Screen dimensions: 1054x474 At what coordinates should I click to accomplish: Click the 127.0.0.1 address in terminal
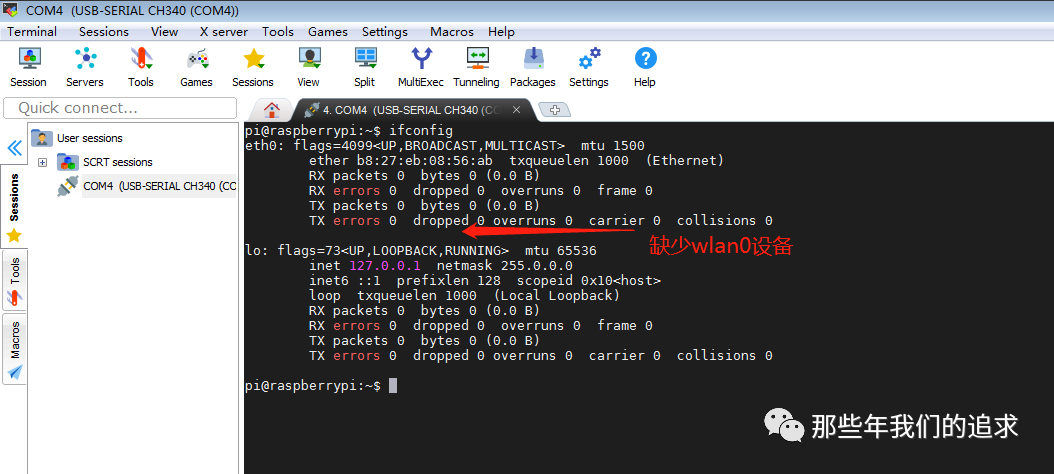[385, 266]
